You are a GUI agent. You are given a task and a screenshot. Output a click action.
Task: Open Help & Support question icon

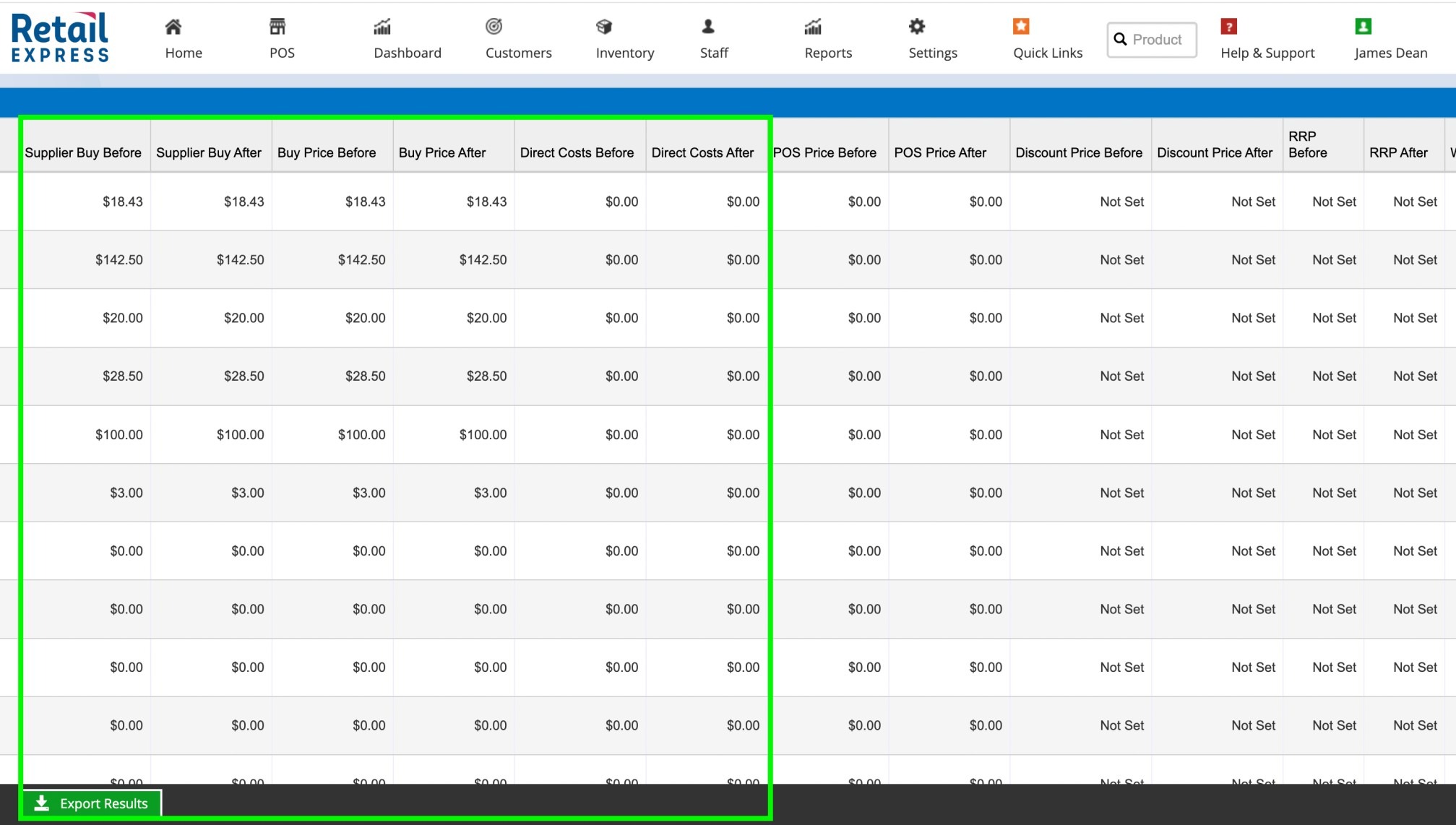pyautogui.click(x=1228, y=27)
